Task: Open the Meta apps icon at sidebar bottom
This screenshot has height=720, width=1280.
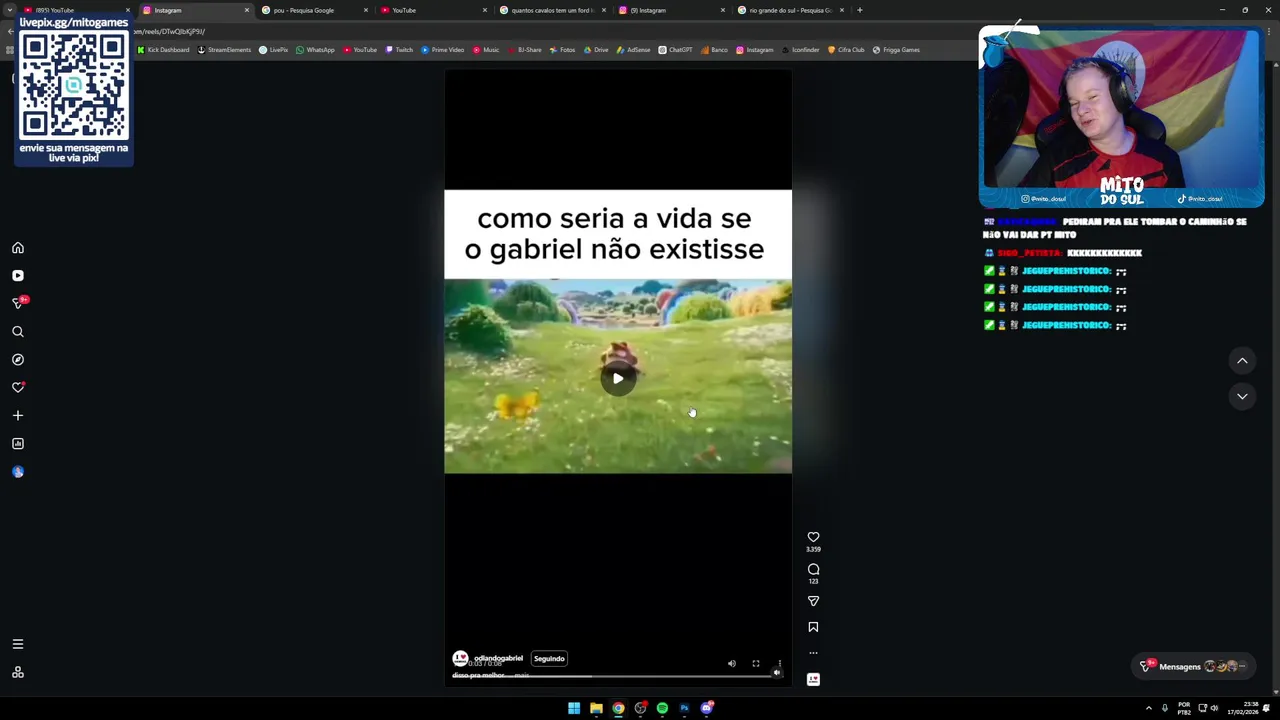Action: coord(18,673)
